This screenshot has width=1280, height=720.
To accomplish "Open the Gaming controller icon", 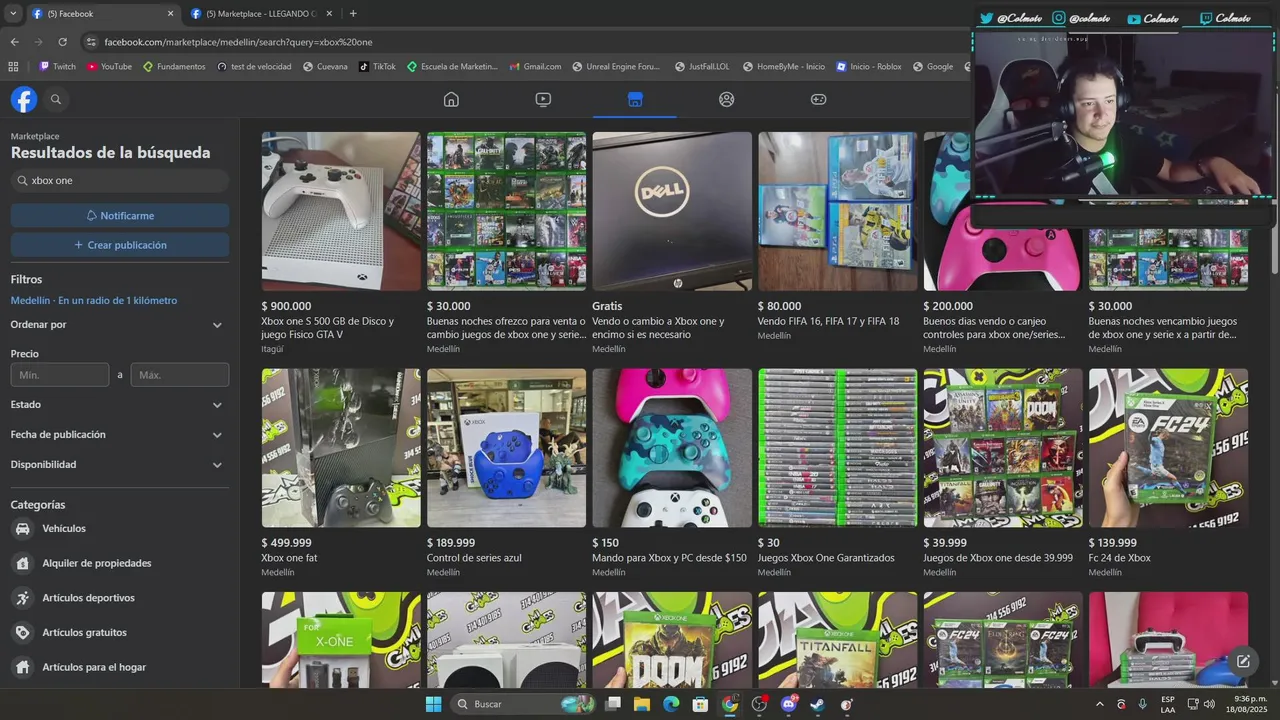I will [818, 99].
